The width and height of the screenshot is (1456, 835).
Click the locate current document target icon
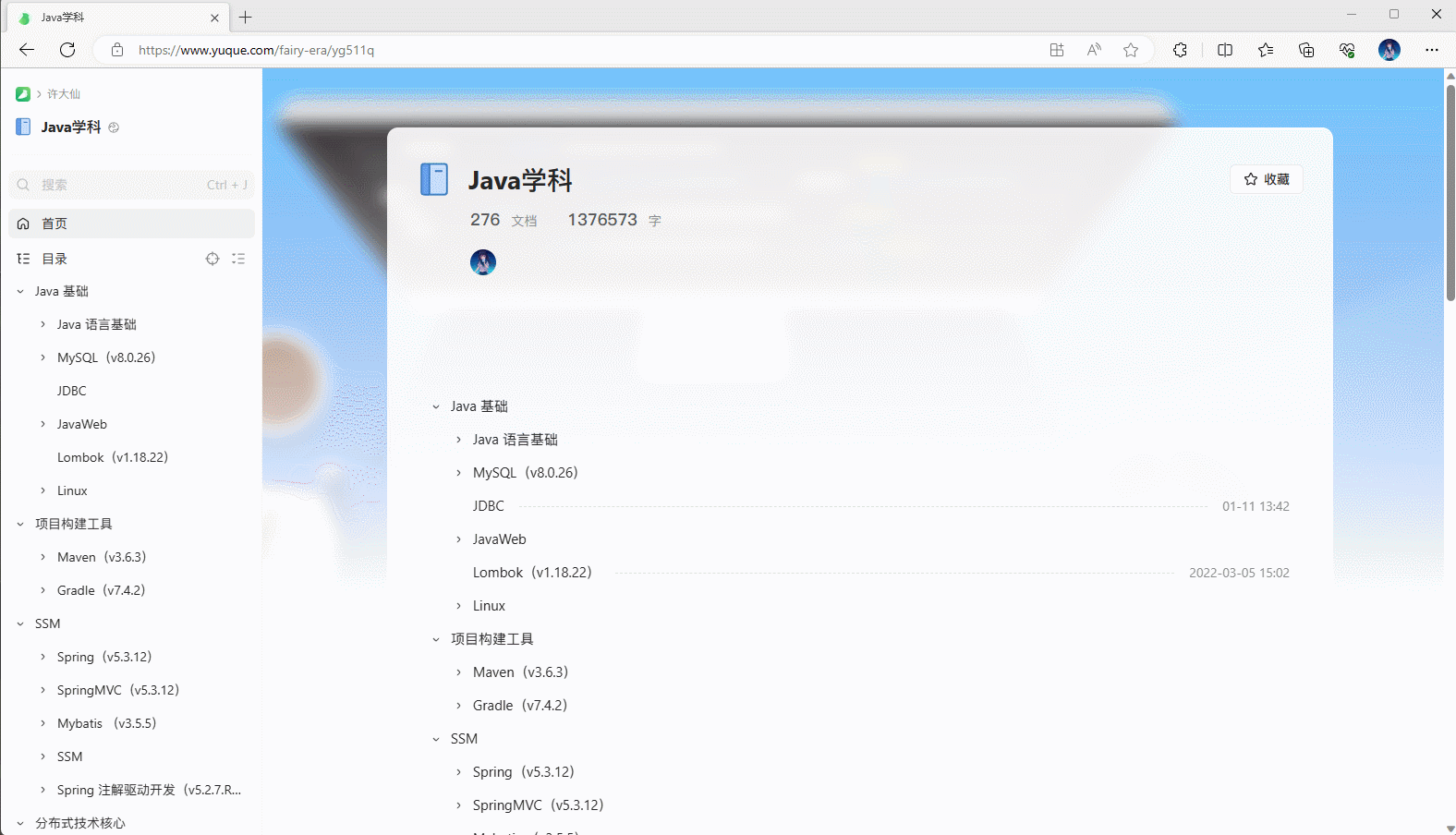pyautogui.click(x=212, y=259)
